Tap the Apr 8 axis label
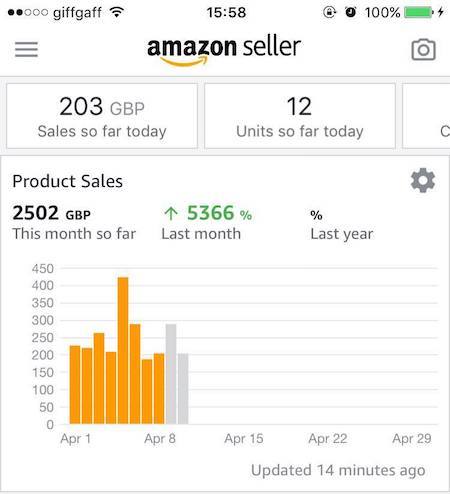The width and height of the screenshot is (450, 494). point(160,438)
